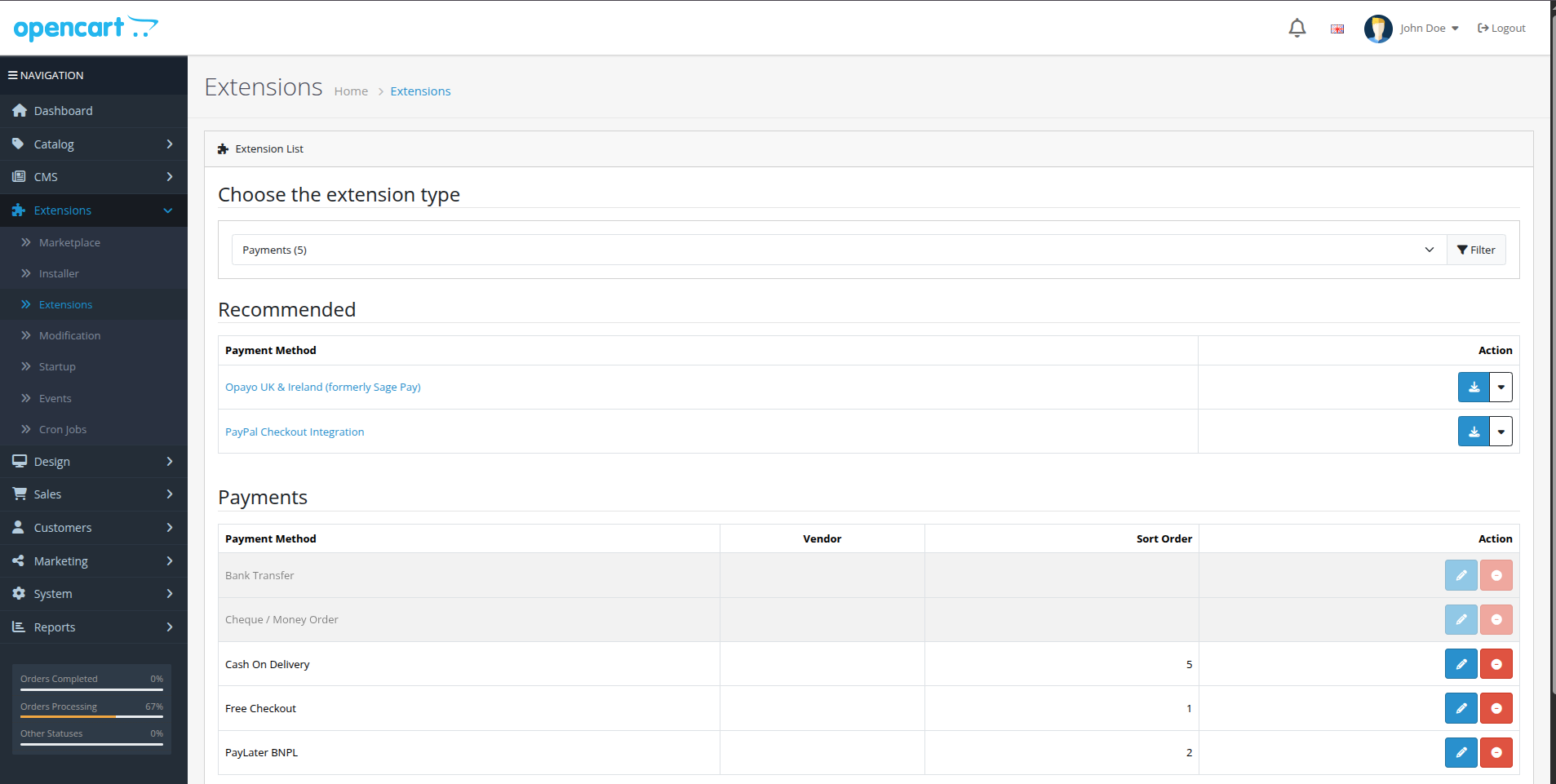The height and width of the screenshot is (784, 1556).
Task: Click the language flag icon
Action: click(1337, 29)
